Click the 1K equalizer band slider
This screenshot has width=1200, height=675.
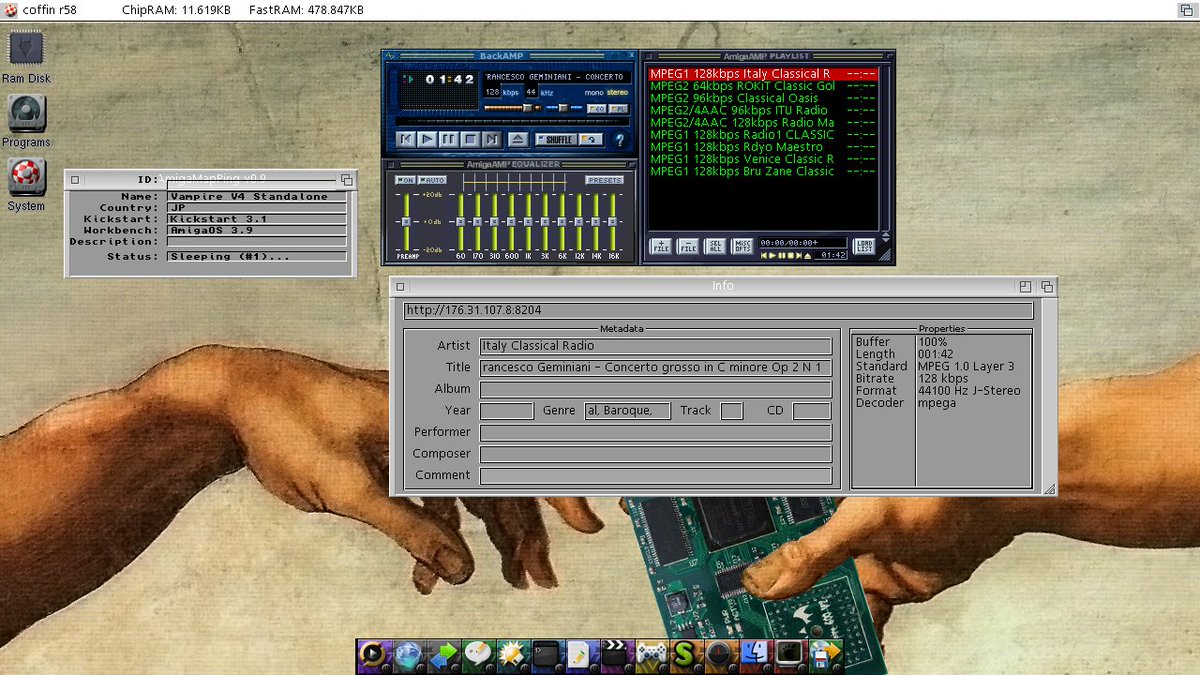[528, 221]
